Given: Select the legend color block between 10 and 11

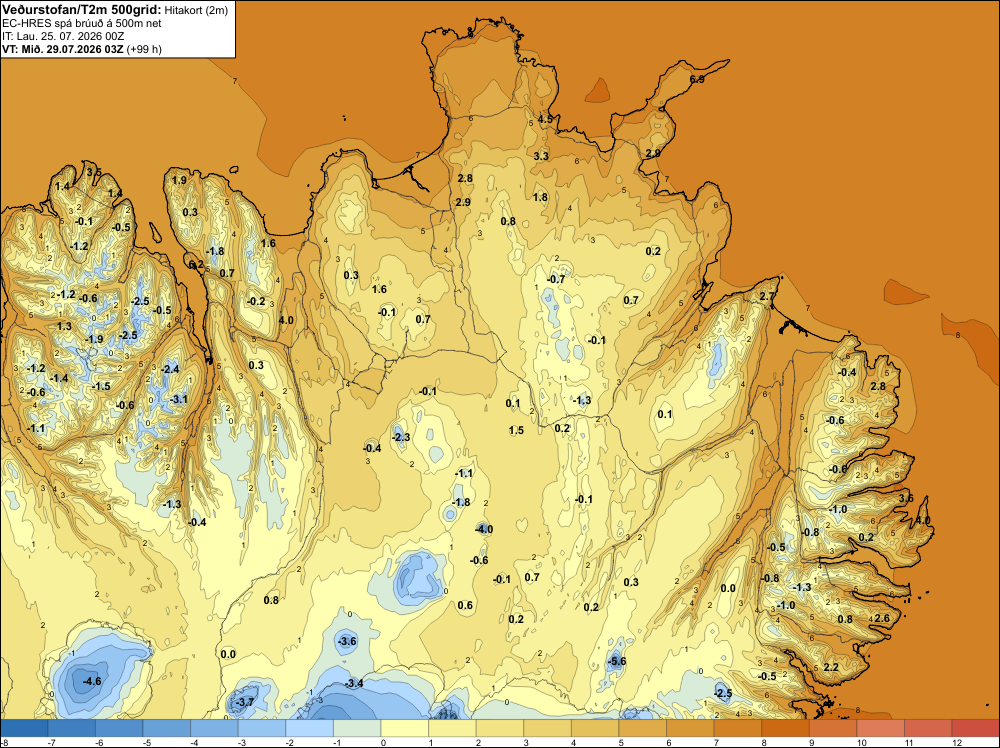Looking at the screenshot, I should click(880, 728).
